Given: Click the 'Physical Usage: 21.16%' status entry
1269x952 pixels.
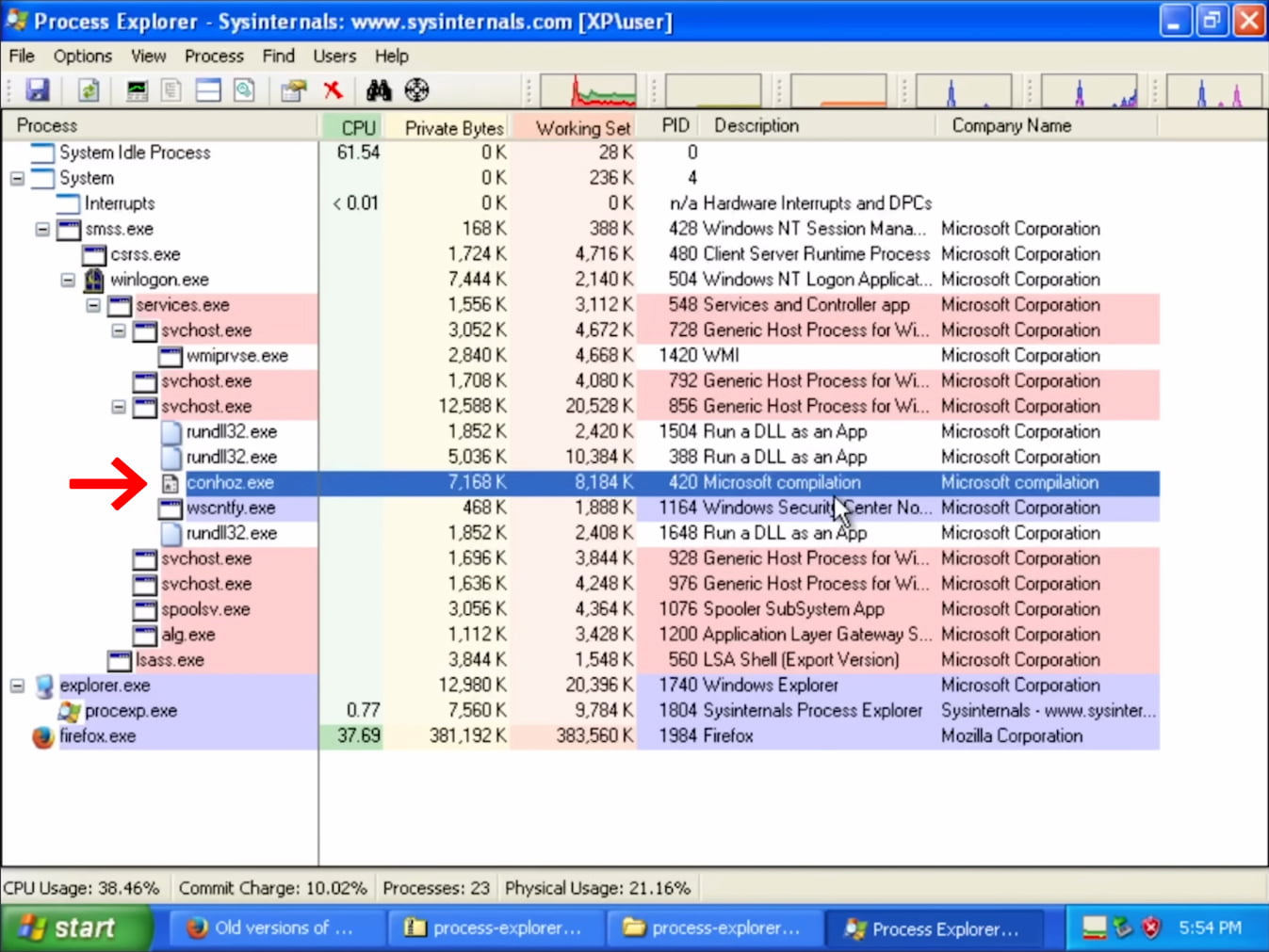Looking at the screenshot, I should point(597,888).
